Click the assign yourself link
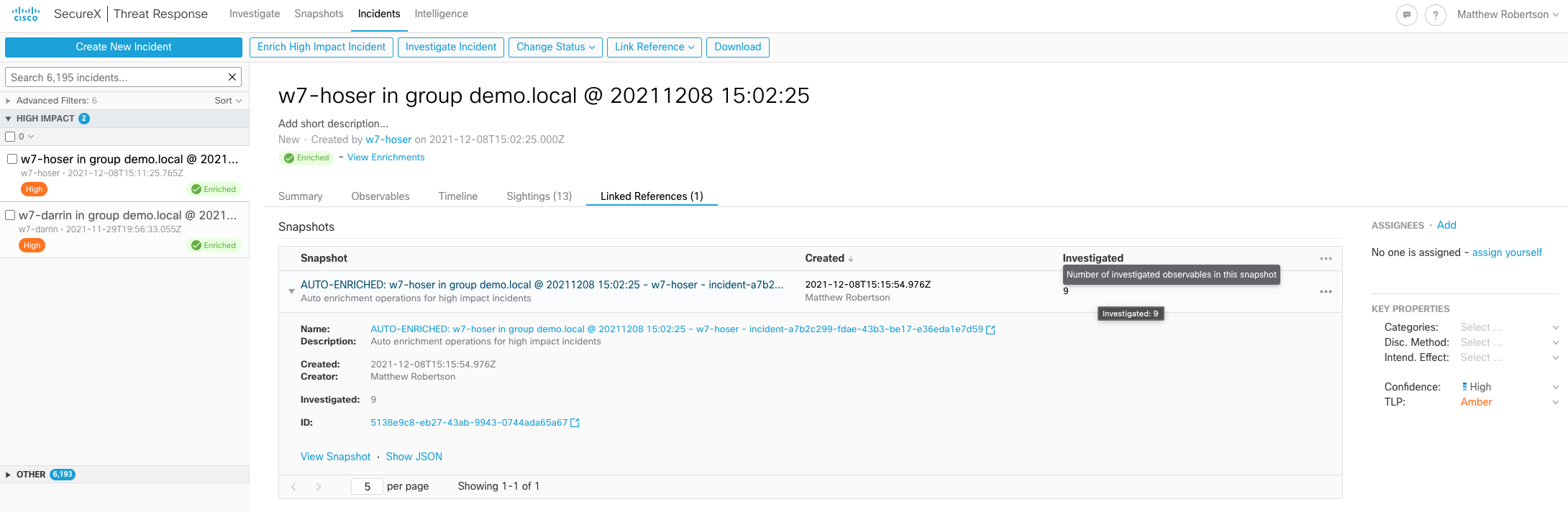Viewport: 1568px width, 512px height. point(1507,252)
